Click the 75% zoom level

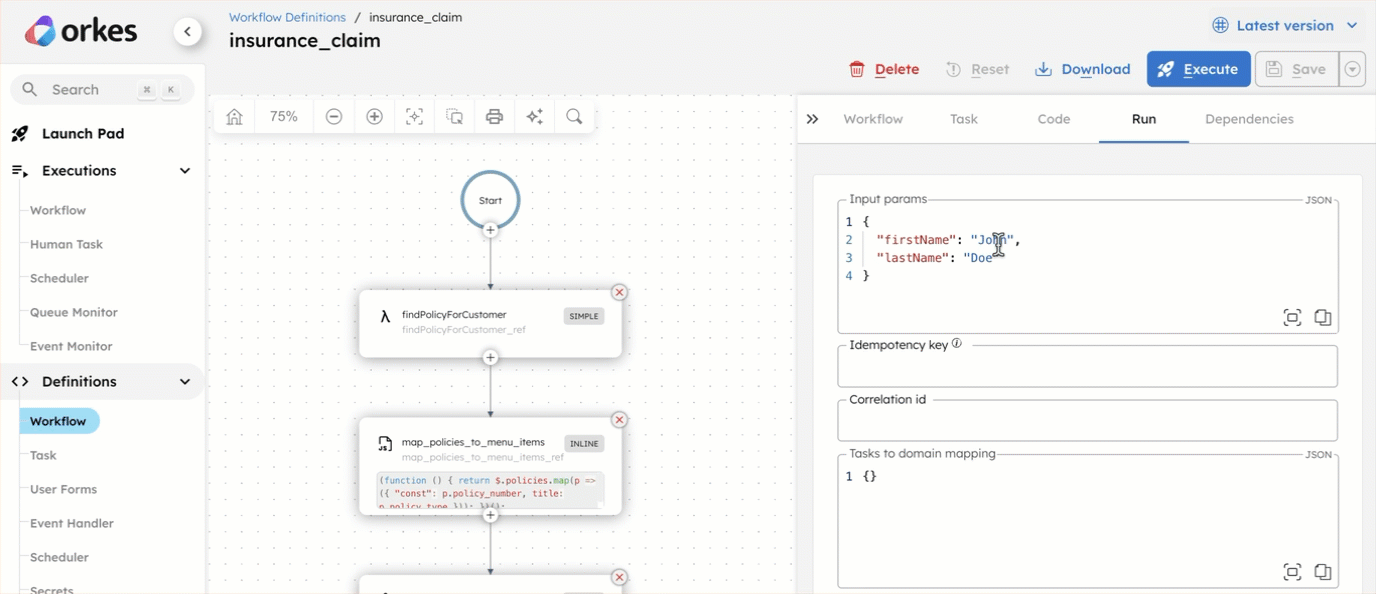pyautogui.click(x=284, y=117)
